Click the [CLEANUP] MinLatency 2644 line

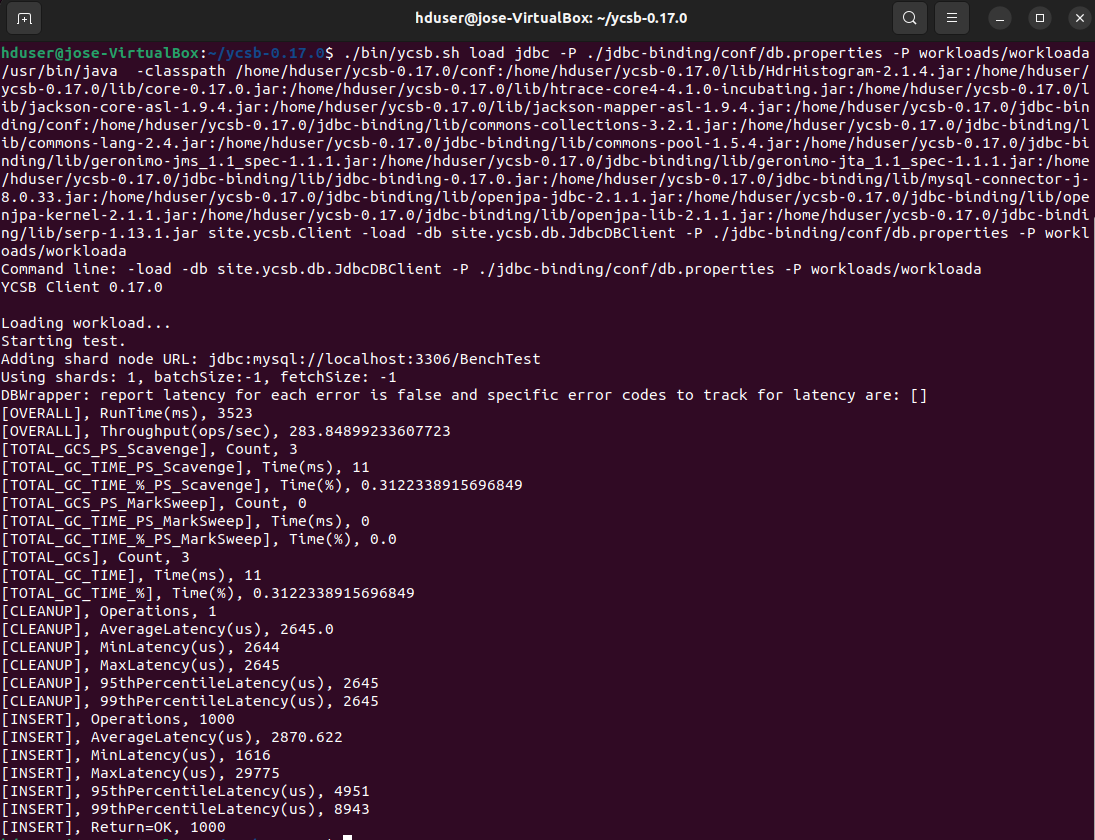coord(140,647)
